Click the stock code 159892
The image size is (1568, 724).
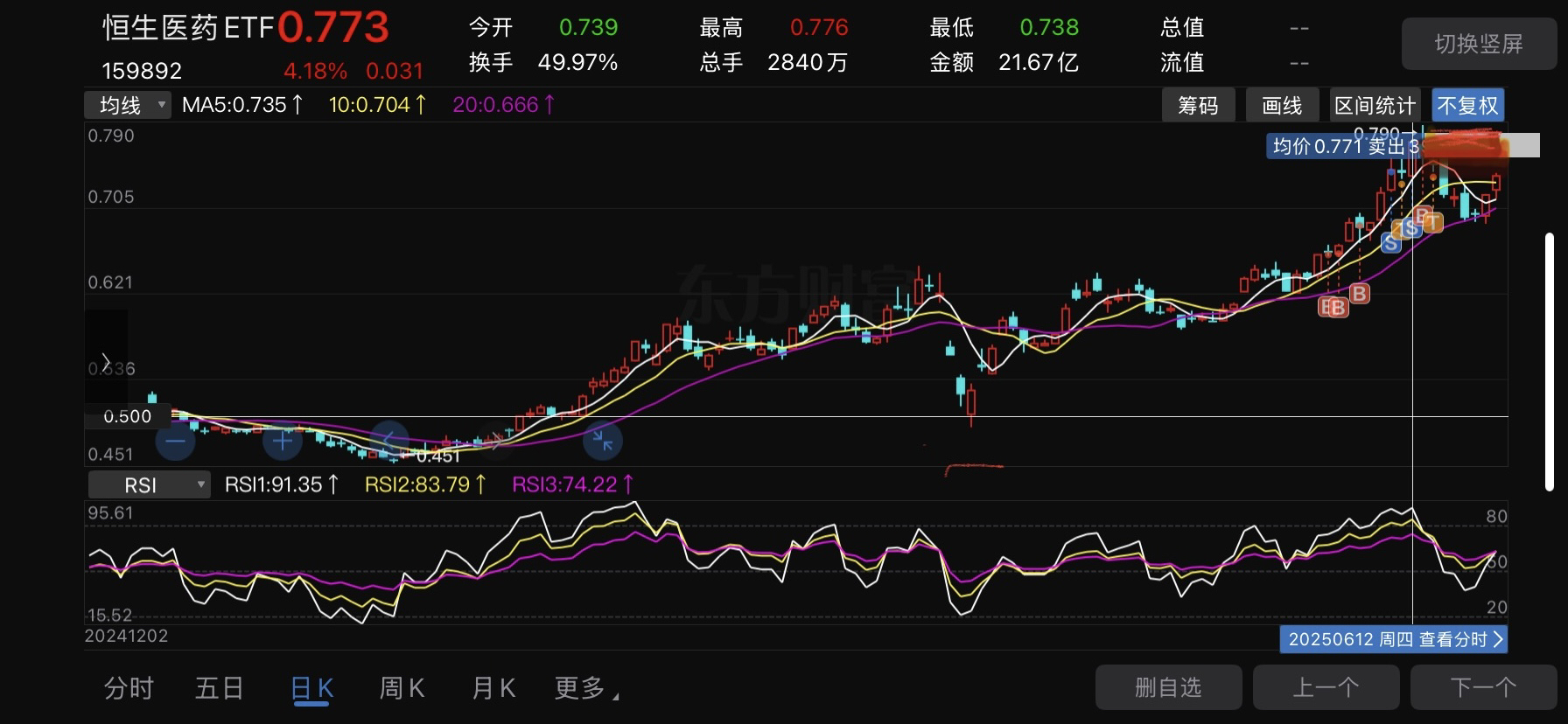pyautogui.click(x=142, y=71)
